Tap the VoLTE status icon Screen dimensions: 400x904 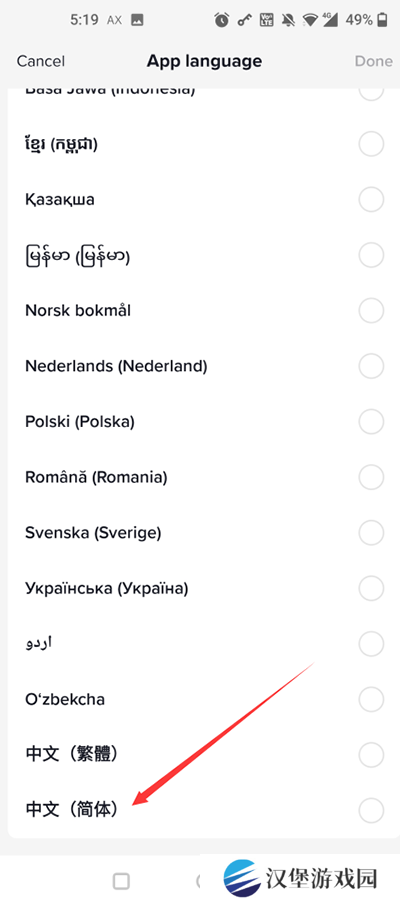(267, 20)
